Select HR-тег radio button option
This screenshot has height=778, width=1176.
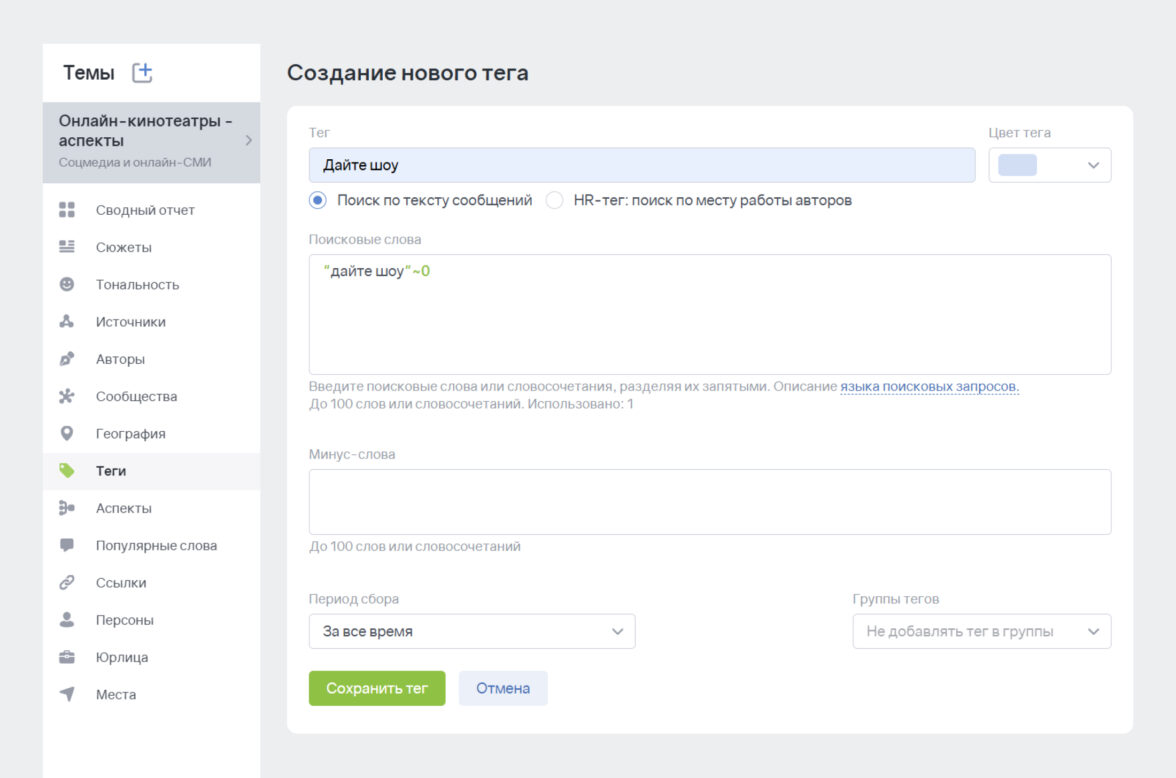coord(554,200)
